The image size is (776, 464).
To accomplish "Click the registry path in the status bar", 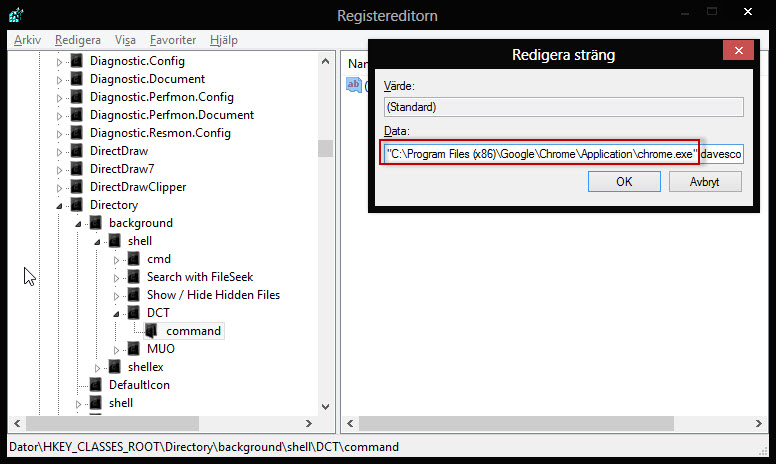I will 204,447.
